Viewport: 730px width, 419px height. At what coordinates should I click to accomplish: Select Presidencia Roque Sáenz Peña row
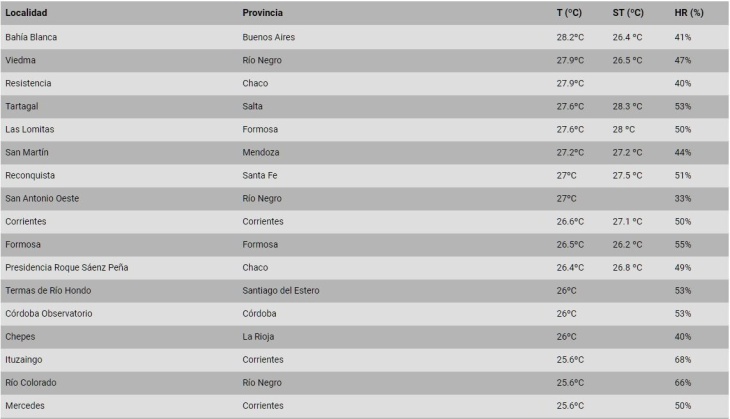tap(365, 268)
